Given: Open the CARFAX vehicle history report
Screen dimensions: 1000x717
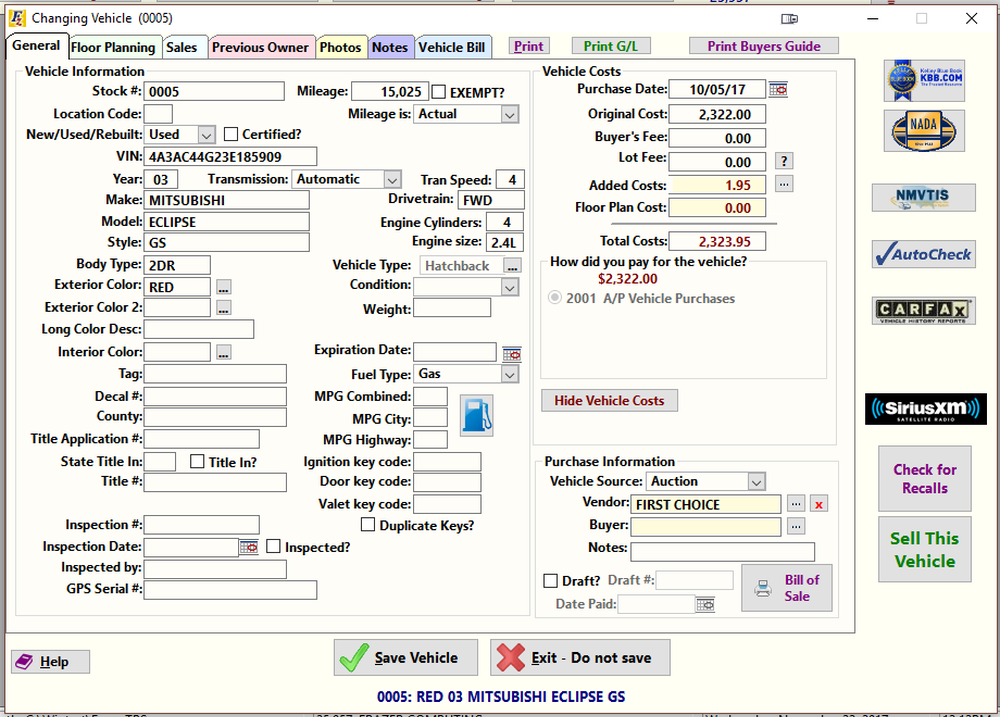Looking at the screenshot, I should pyautogui.click(x=922, y=310).
